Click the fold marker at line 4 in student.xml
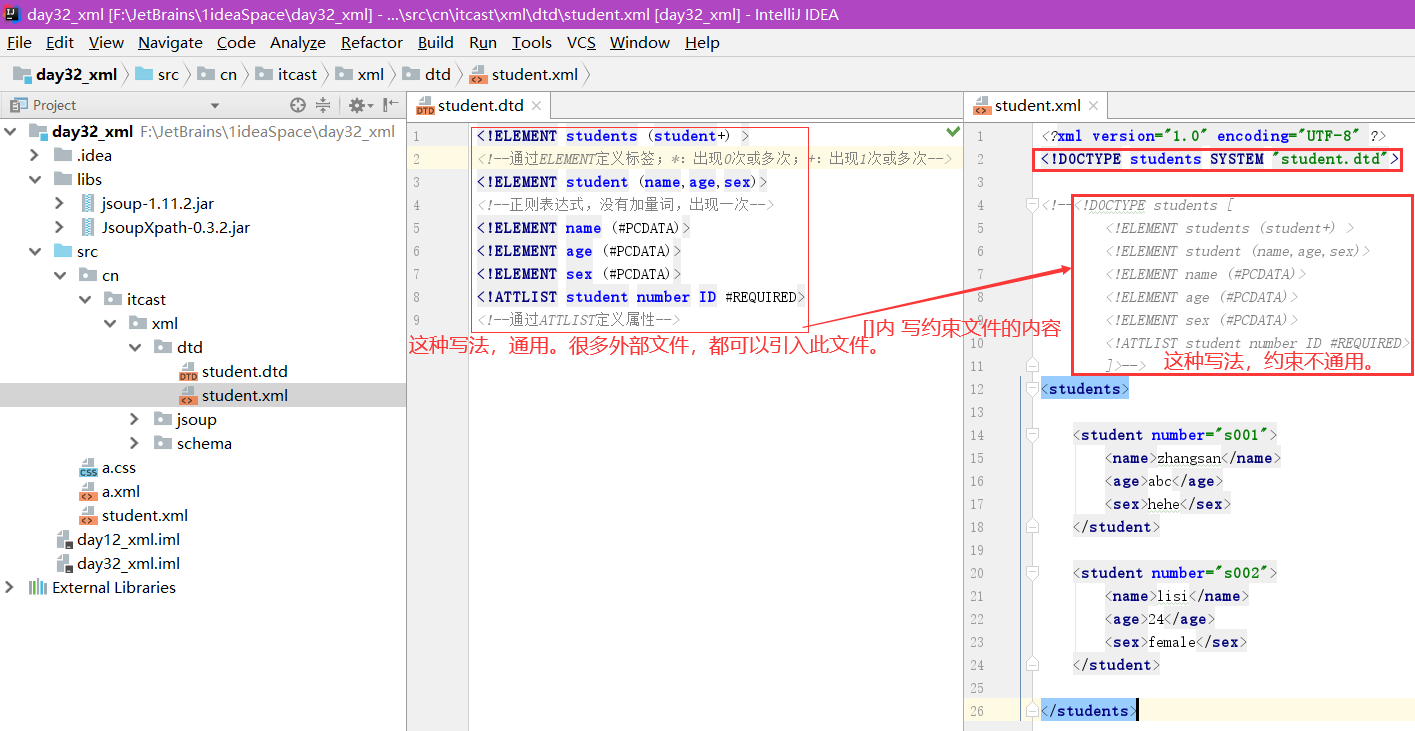This screenshot has height=731, width=1415. pyautogui.click(x=1031, y=205)
